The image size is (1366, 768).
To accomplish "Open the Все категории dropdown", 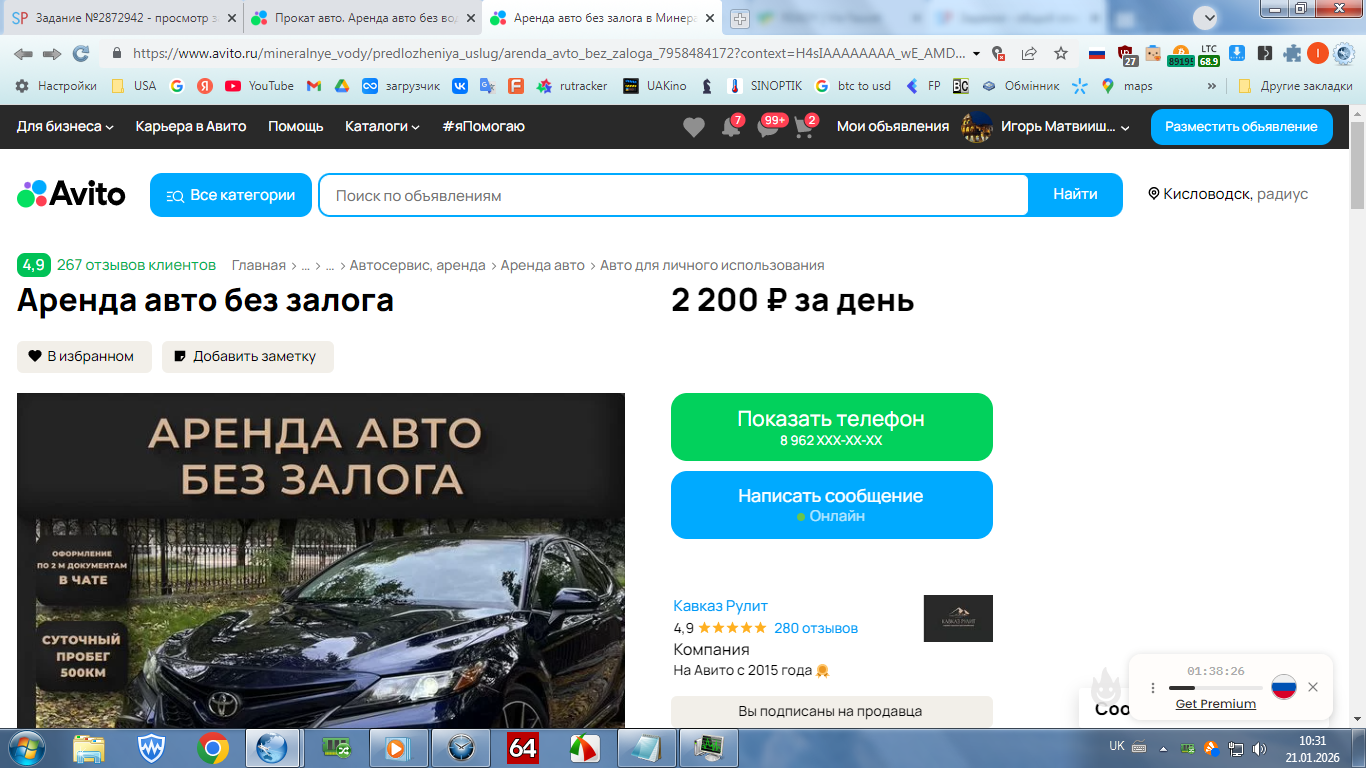I will point(231,195).
